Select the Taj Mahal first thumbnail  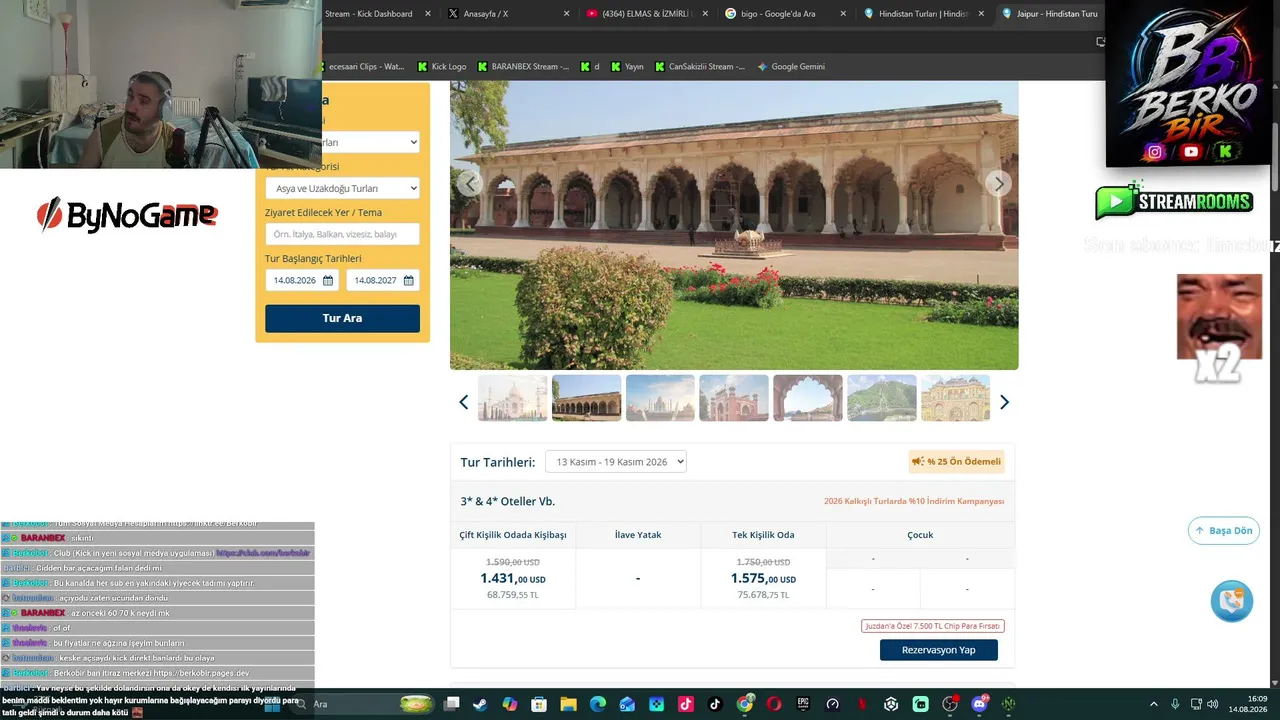point(513,398)
